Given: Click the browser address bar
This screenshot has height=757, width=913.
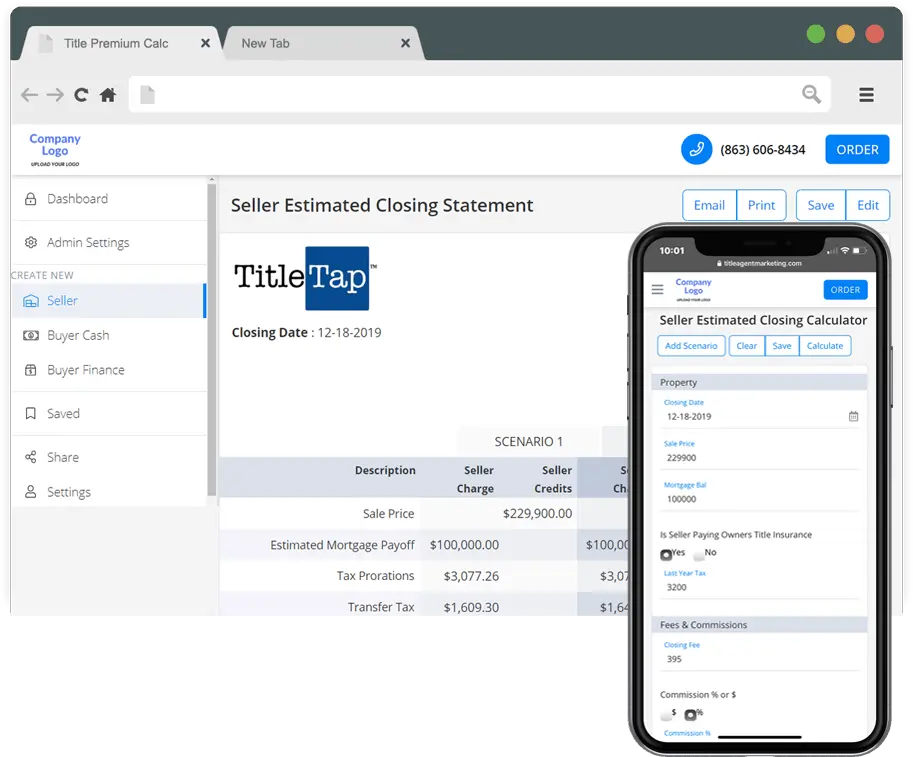Looking at the screenshot, I should tap(479, 94).
